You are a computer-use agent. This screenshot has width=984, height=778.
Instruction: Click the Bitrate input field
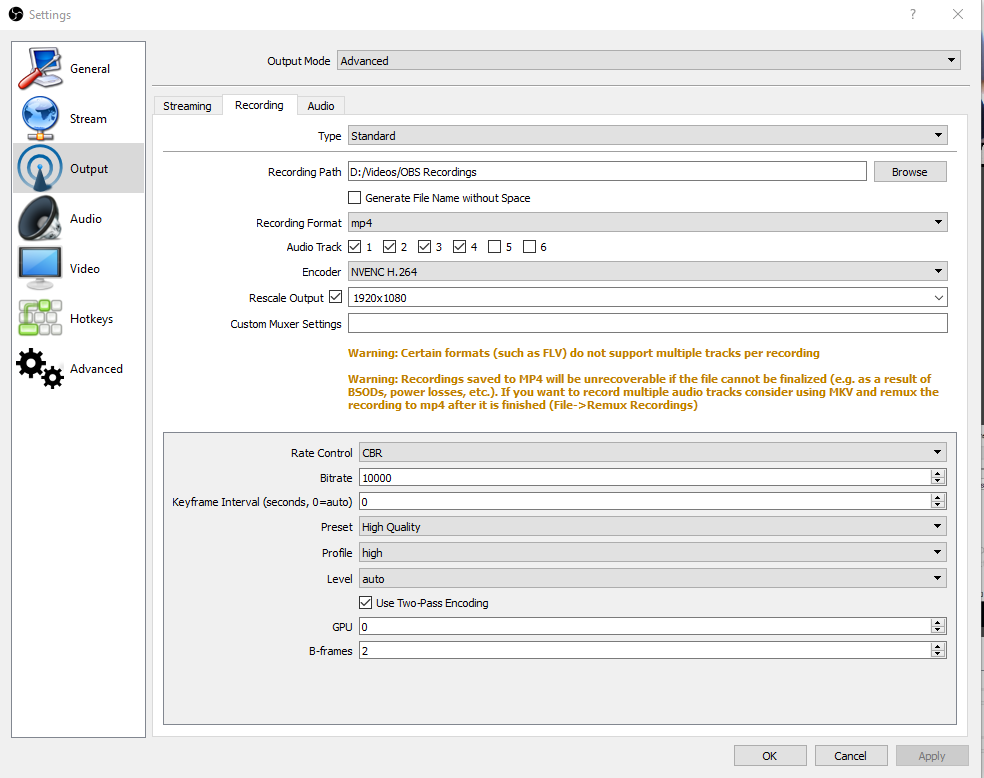click(645, 477)
